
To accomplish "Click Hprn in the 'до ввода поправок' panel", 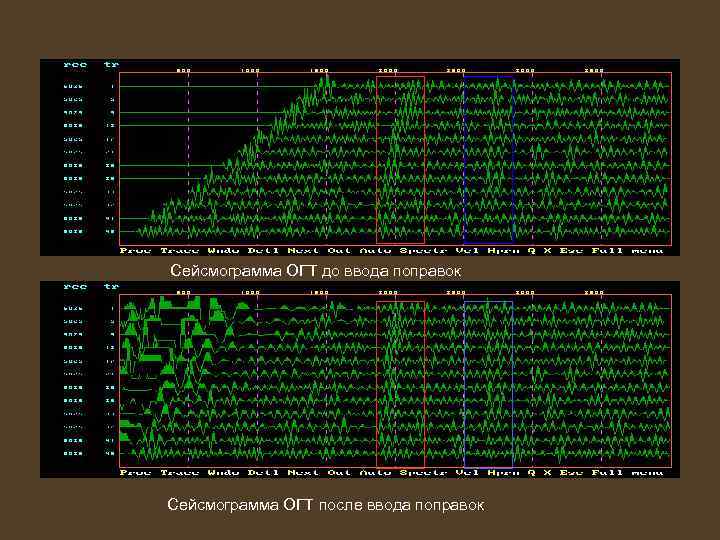I will coord(503,250).
